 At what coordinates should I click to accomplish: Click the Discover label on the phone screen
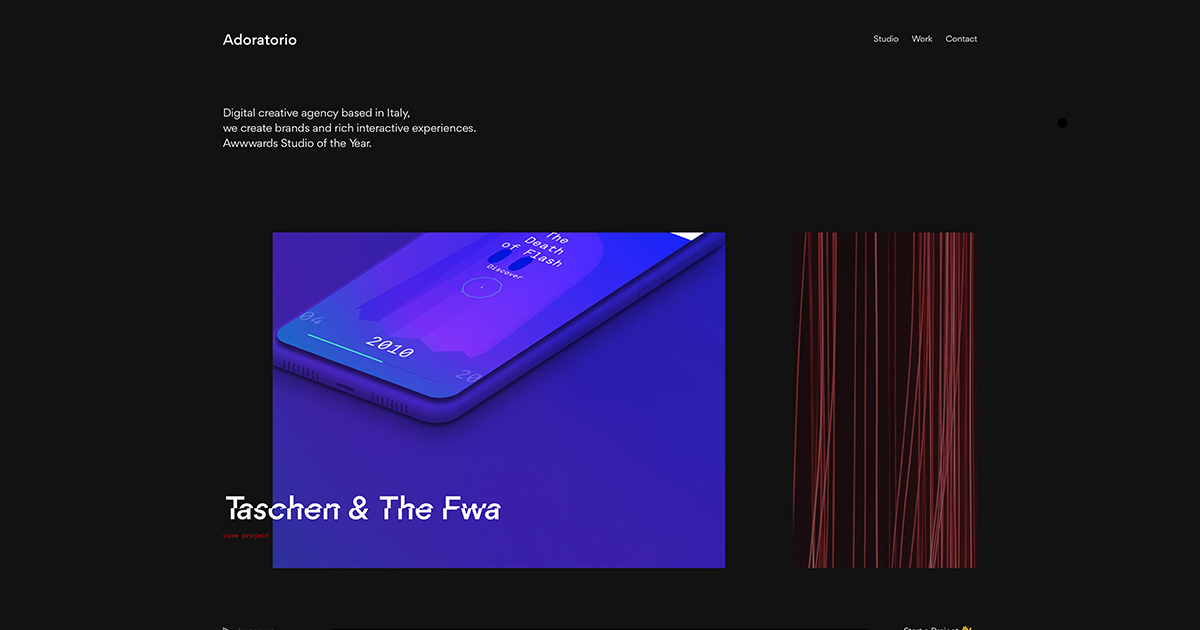(505, 272)
